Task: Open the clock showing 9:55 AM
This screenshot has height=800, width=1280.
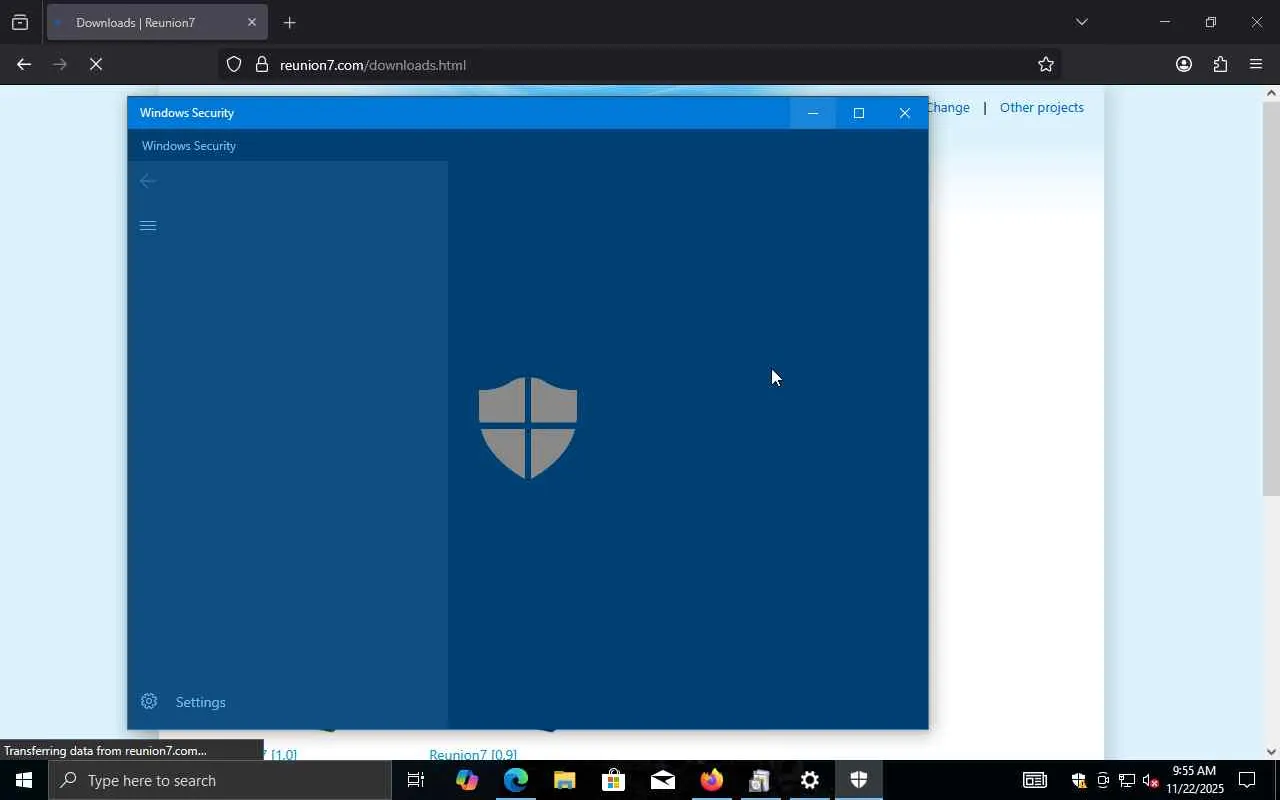Action: 1194,780
